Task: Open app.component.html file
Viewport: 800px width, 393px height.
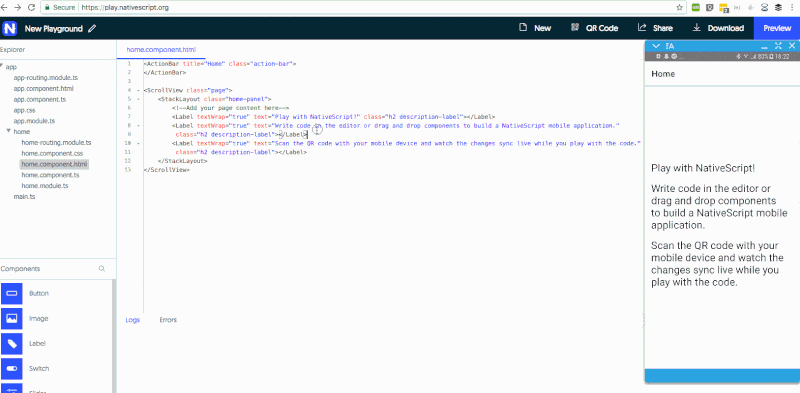Action: tap(43, 88)
